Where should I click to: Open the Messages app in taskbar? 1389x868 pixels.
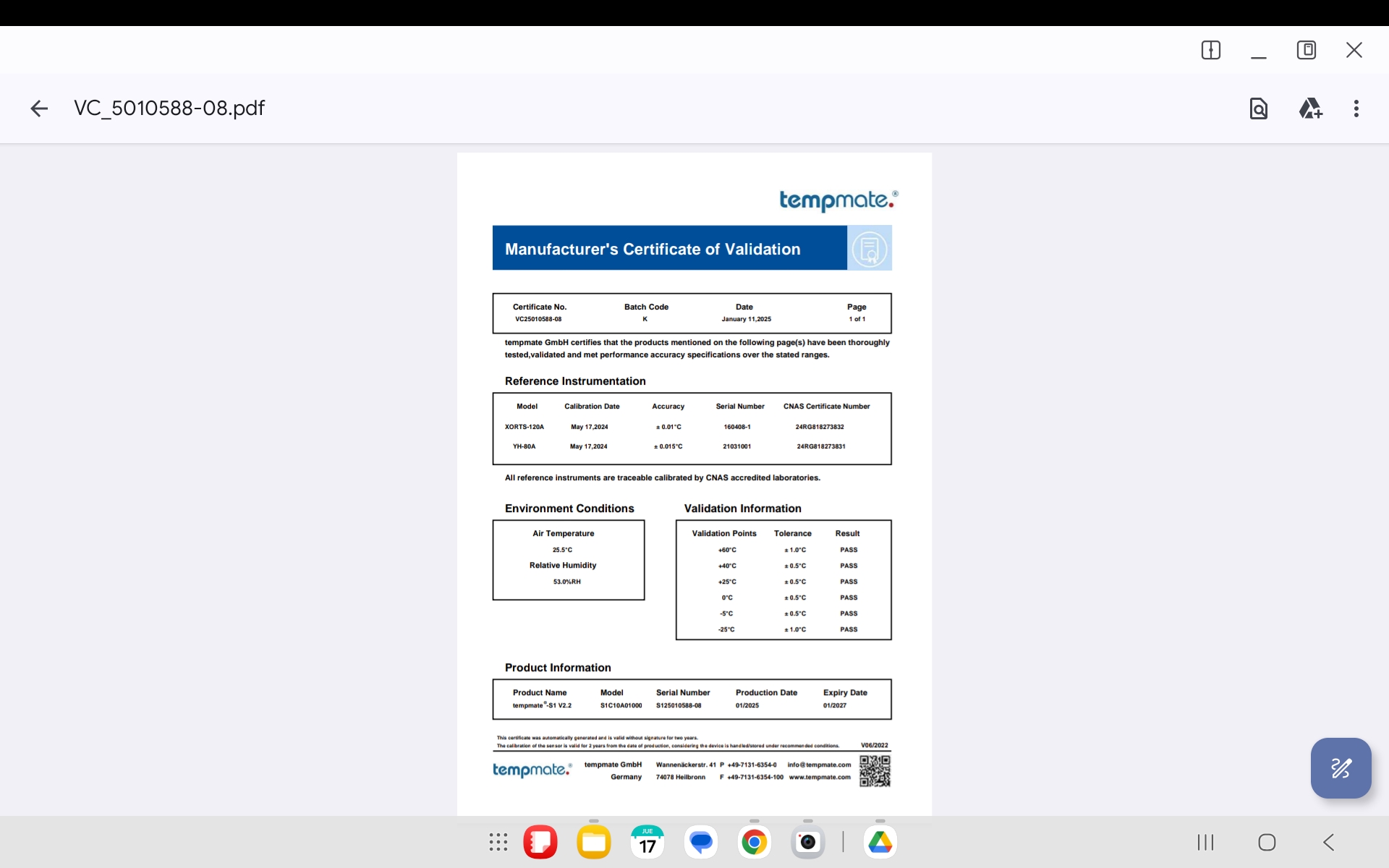click(701, 842)
